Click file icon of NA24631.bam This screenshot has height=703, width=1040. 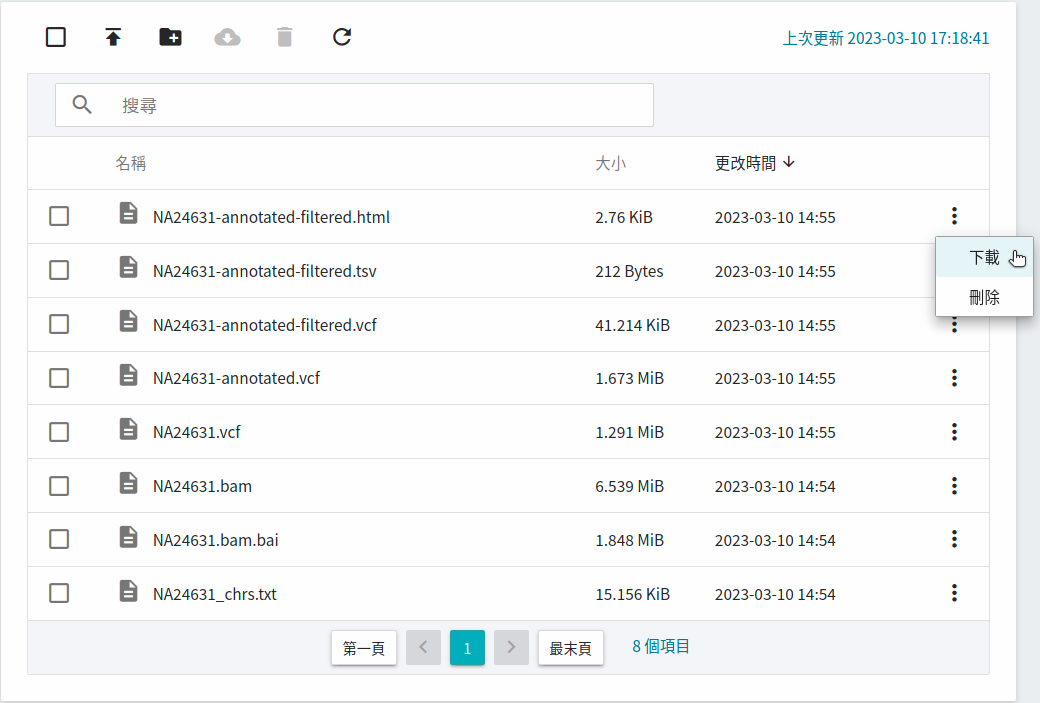129,483
